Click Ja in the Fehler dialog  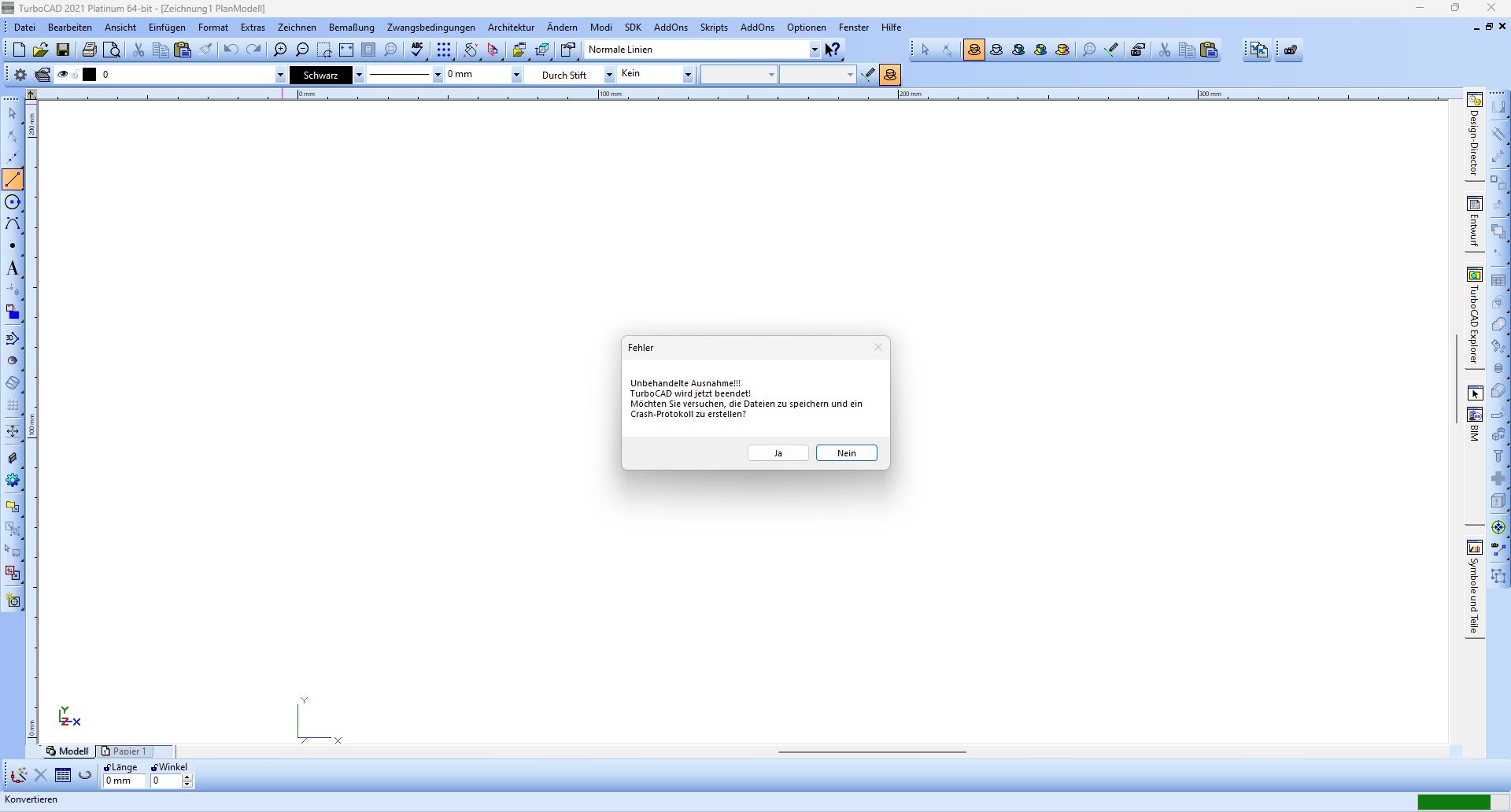778,453
